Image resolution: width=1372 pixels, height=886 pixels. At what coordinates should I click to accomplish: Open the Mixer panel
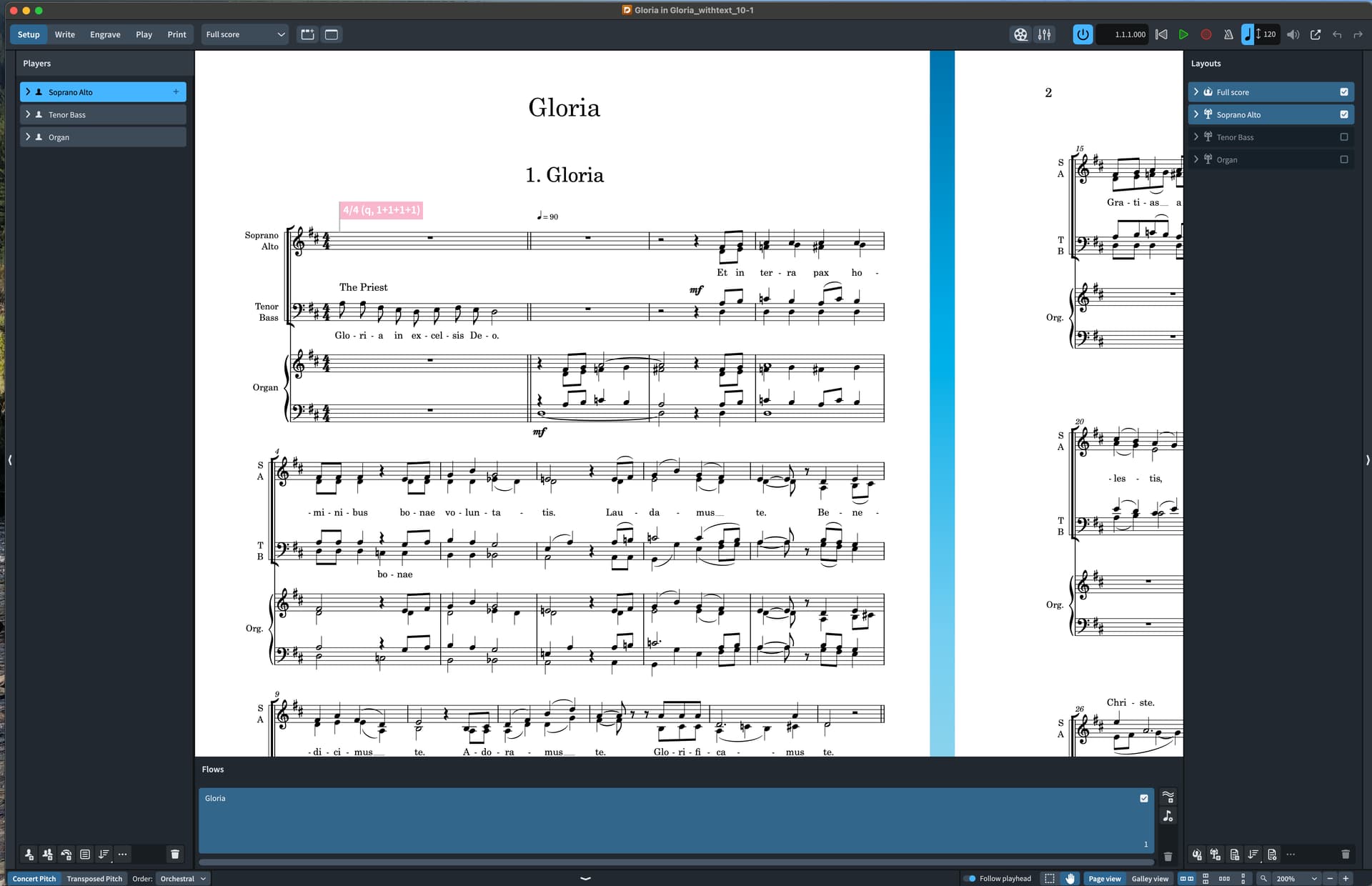[1044, 34]
